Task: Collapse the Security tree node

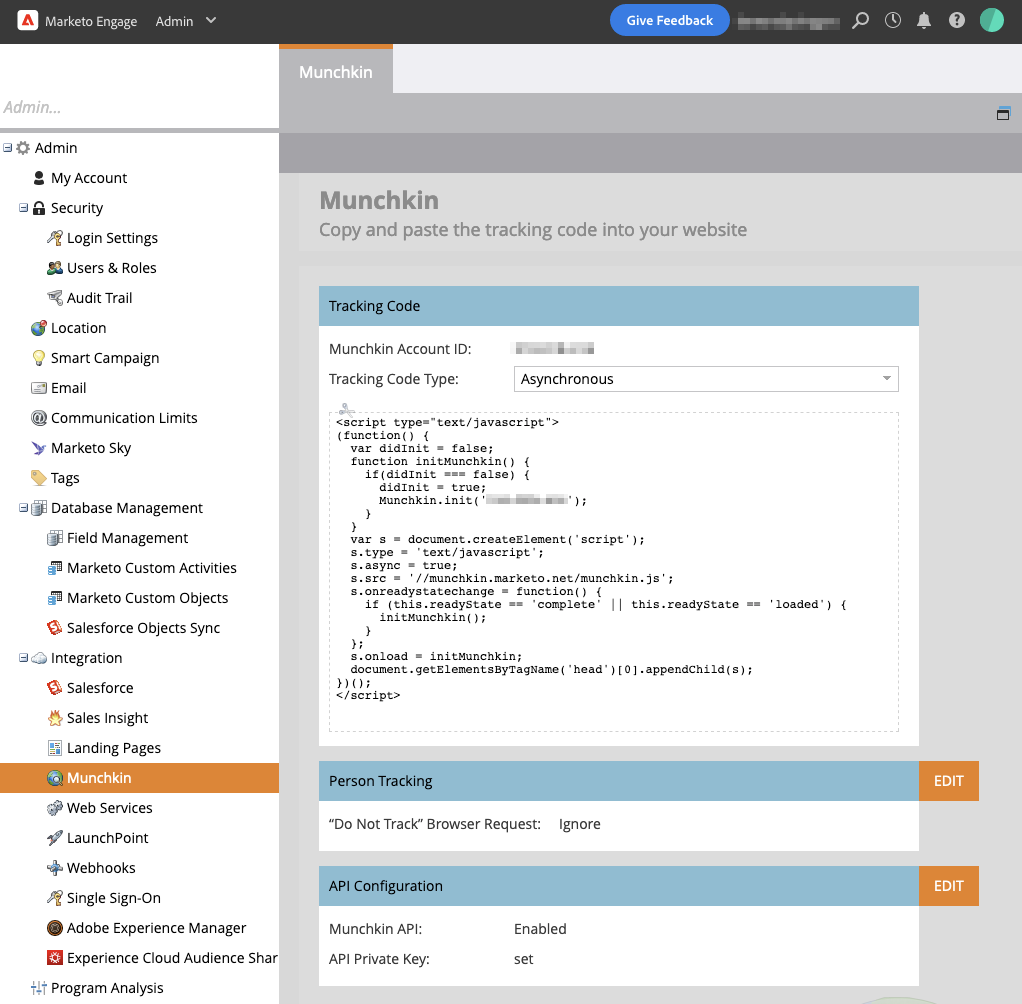Action: click(23, 208)
